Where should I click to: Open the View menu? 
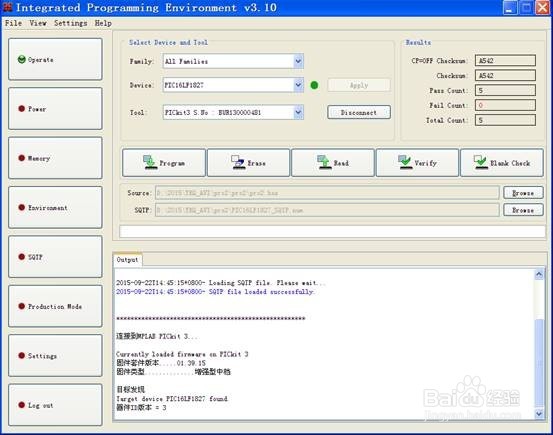point(38,23)
